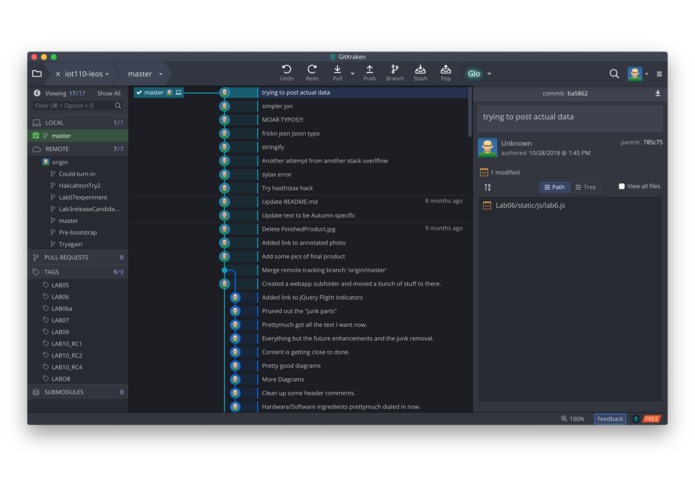The height and width of the screenshot is (494, 695).
Task: Click the merge commit node for 'Merge remote-tracking branch'
Action: tap(225, 270)
